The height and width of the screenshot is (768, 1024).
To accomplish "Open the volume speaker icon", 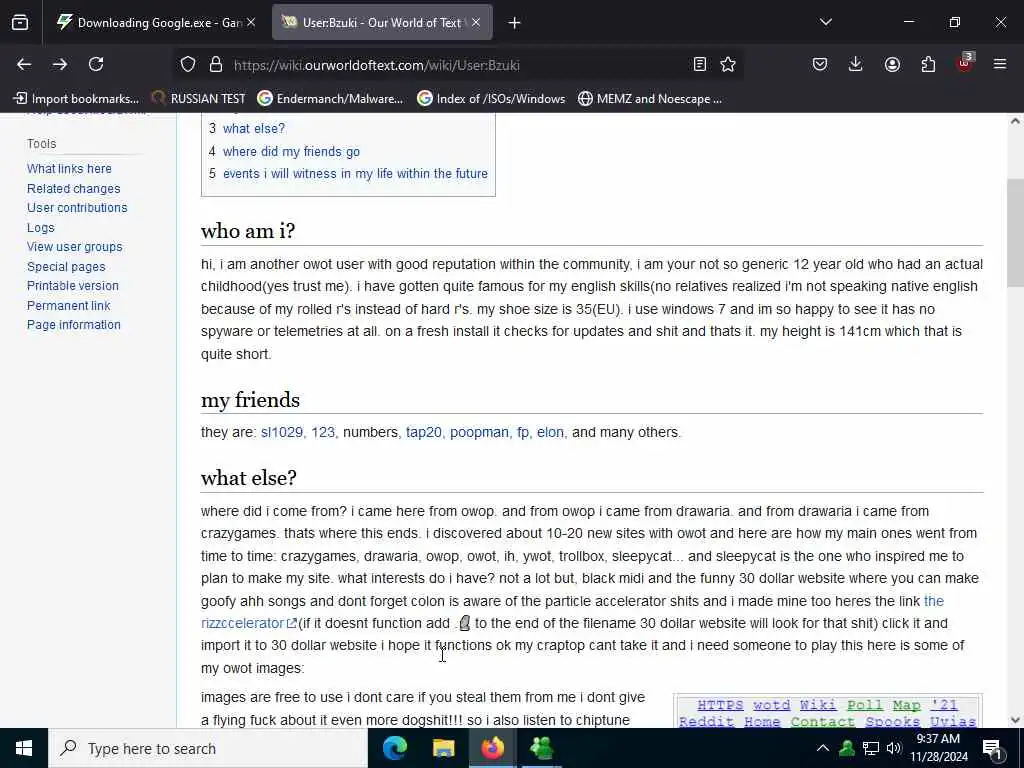I will pyautogui.click(x=894, y=748).
